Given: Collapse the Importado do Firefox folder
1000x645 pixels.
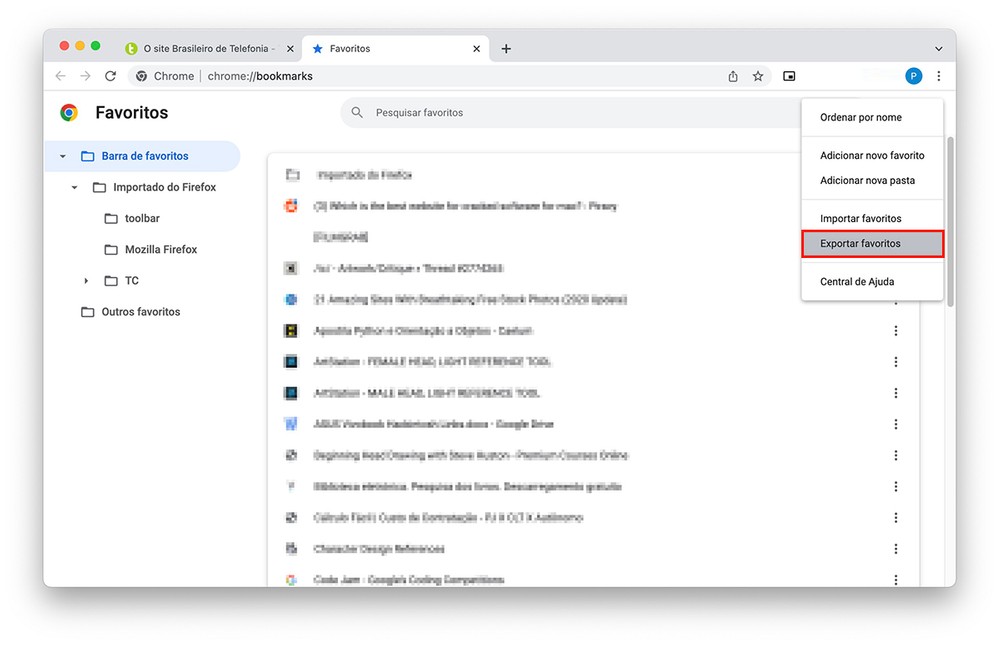Looking at the screenshot, I should point(74,187).
